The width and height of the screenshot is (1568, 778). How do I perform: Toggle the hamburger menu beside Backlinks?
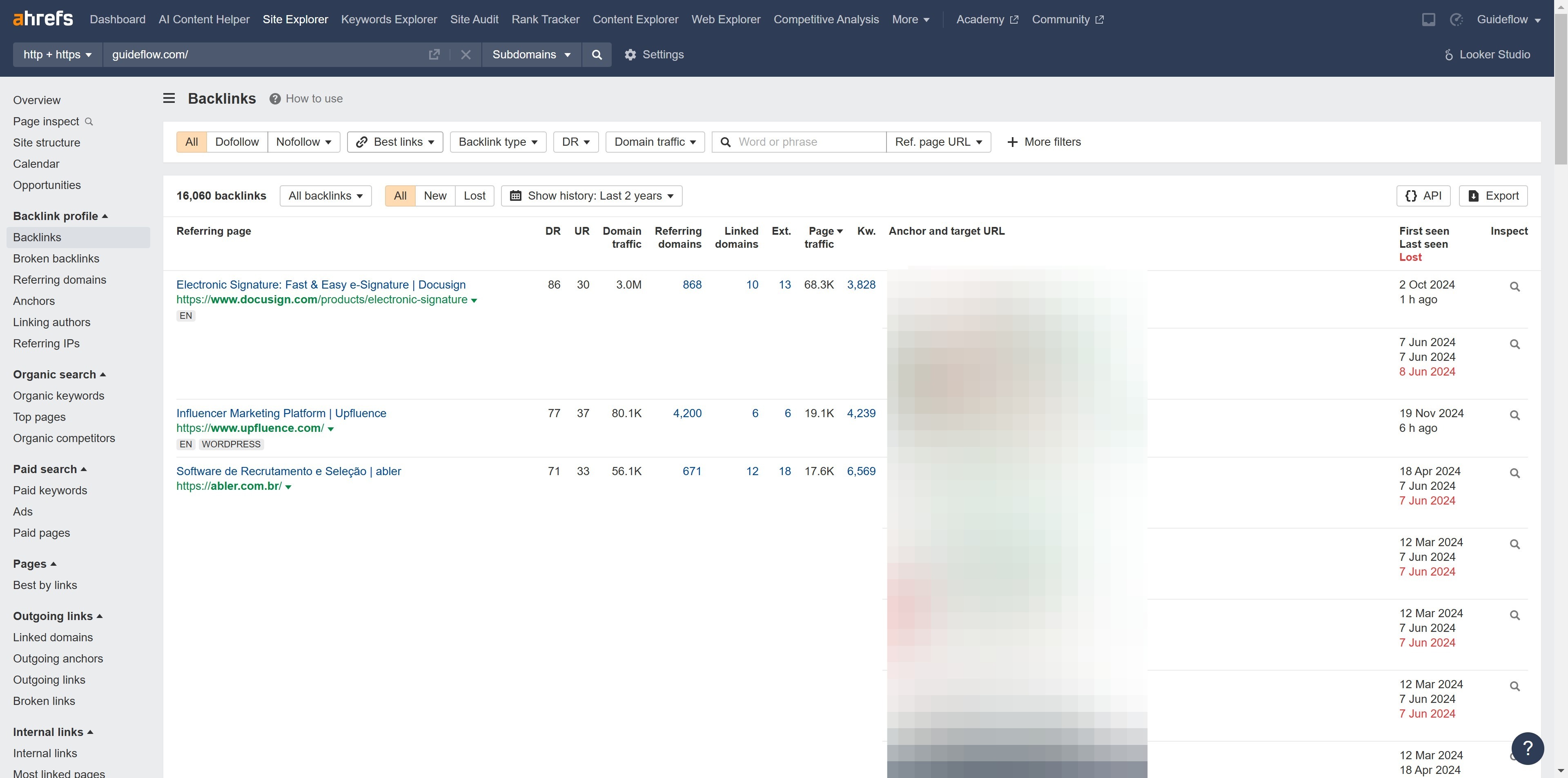[169, 98]
